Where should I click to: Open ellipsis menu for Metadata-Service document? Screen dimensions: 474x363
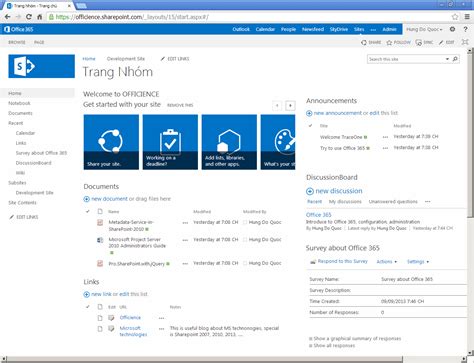click(x=185, y=223)
